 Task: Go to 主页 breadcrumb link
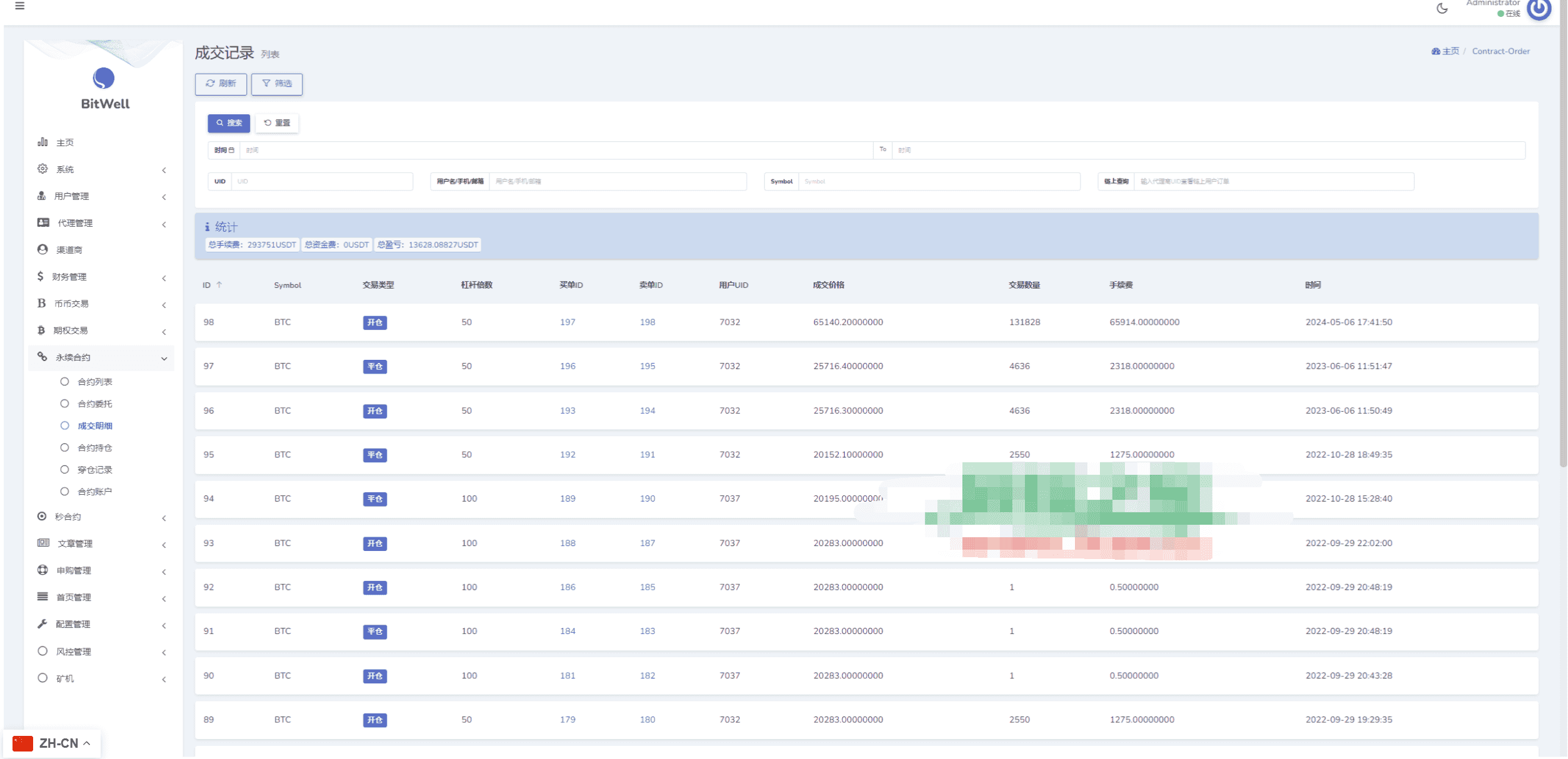[x=1446, y=51]
